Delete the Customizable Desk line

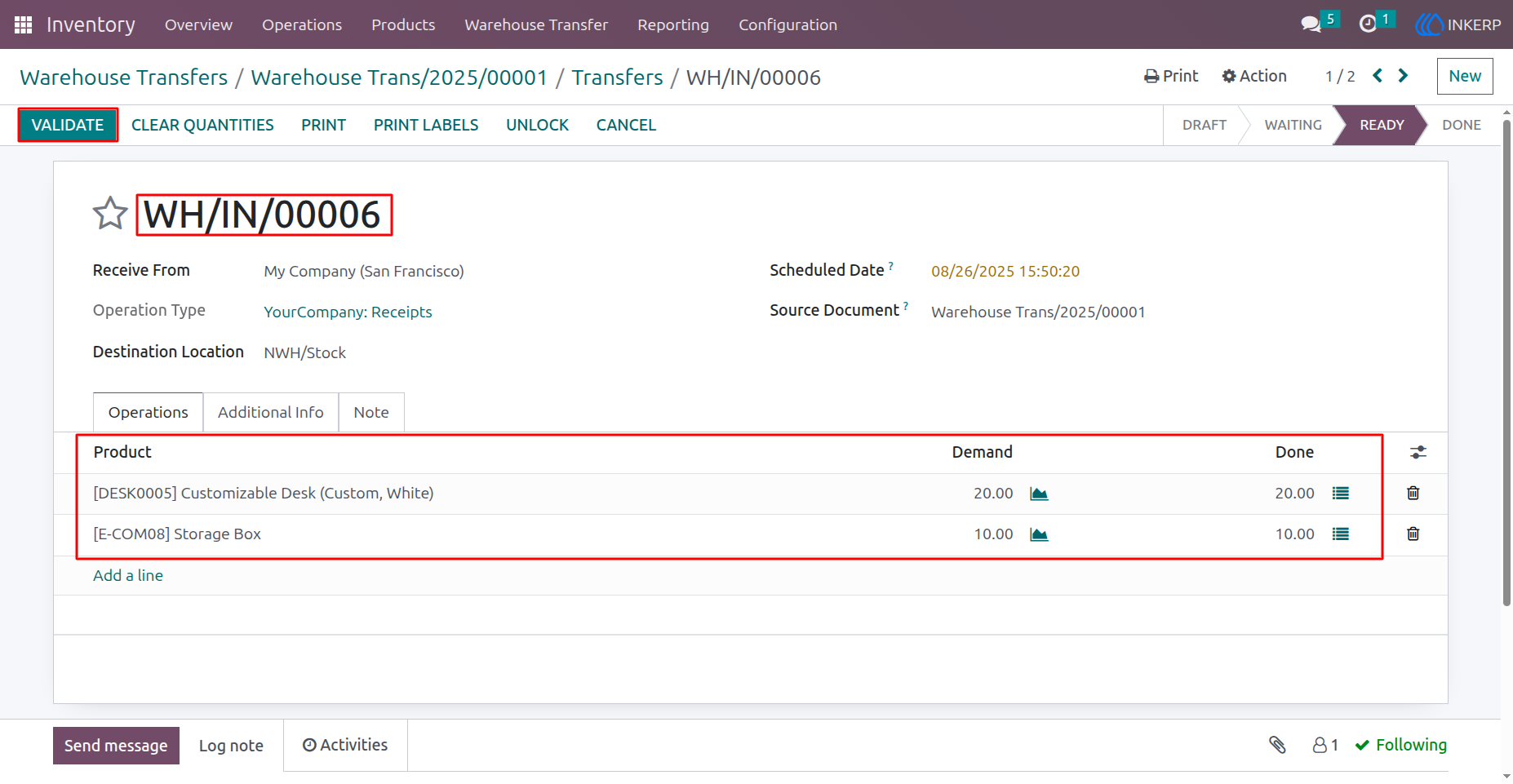[x=1413, y=493]
